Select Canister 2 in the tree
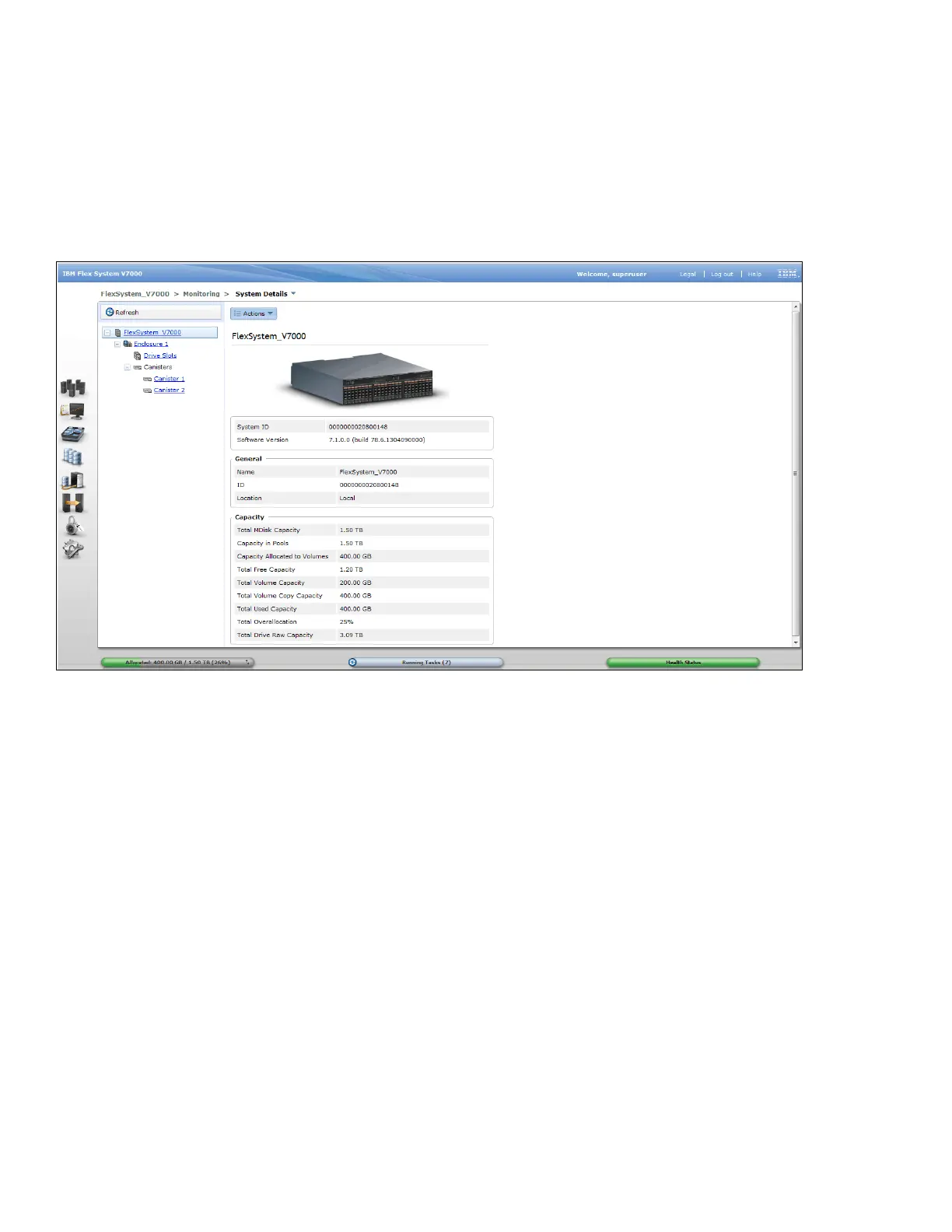 pyautogui.click(x=170, y=390)
